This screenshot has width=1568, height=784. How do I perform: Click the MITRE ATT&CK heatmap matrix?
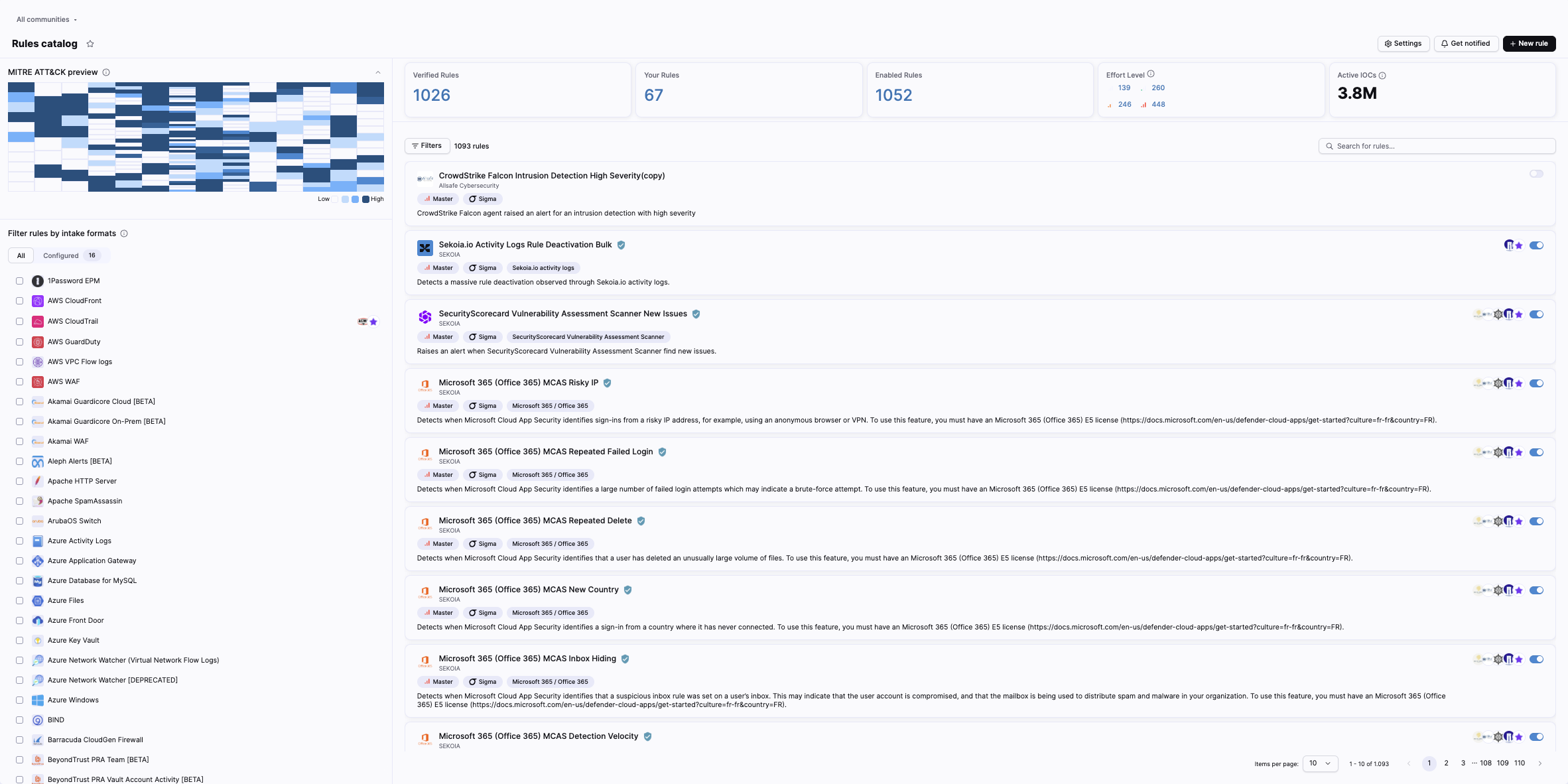point(196,137)
